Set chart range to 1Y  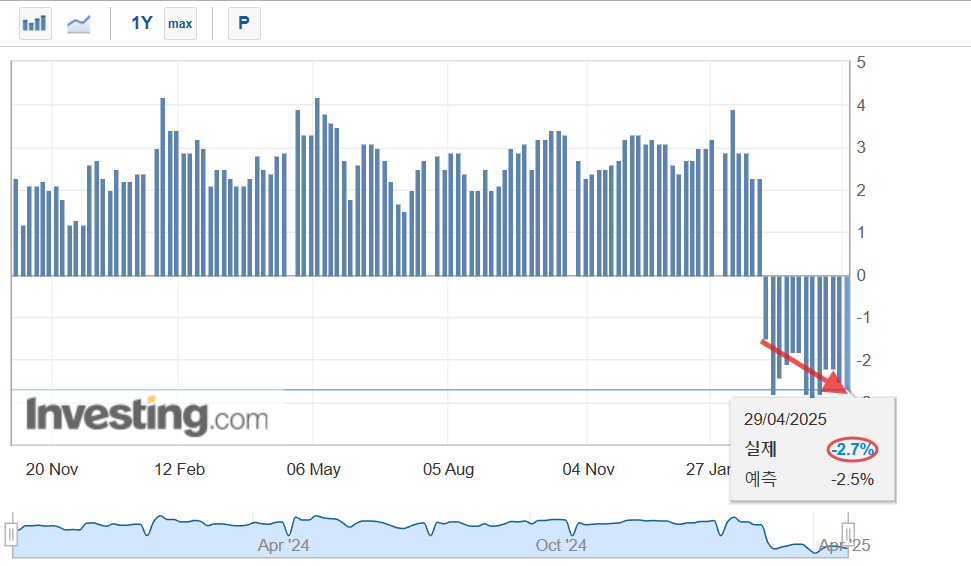coord(142,23)
